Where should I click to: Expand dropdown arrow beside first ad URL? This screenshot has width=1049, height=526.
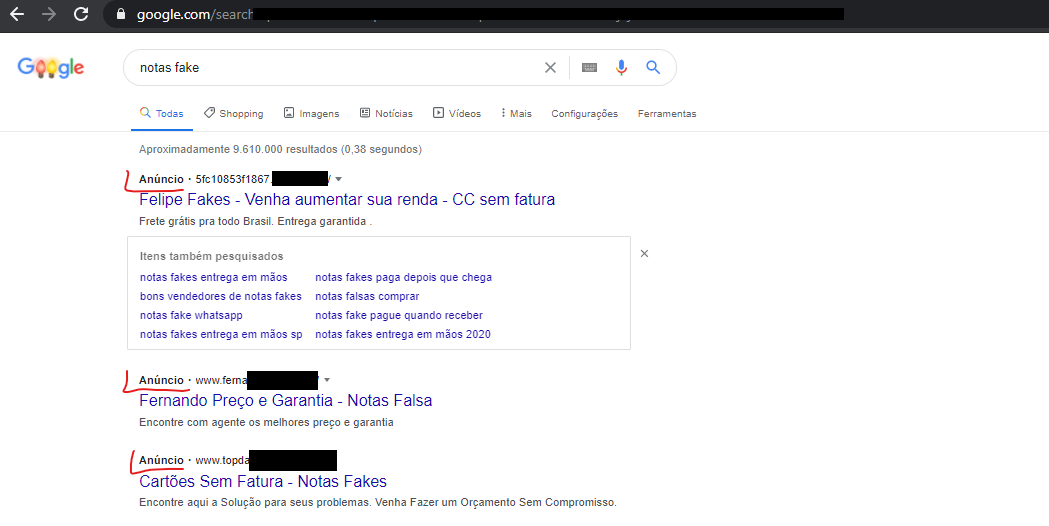[339, 179]
